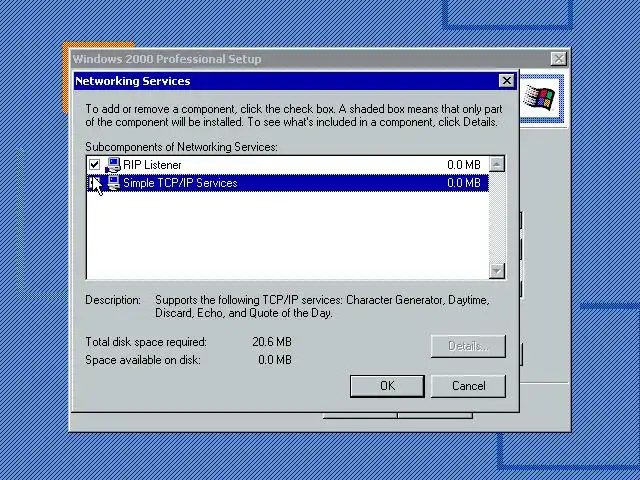Image resolution: width=640 pixels, height=480 pixels.
Task: Select the RIP Listener row text
Action: click(x=152, y=165)
